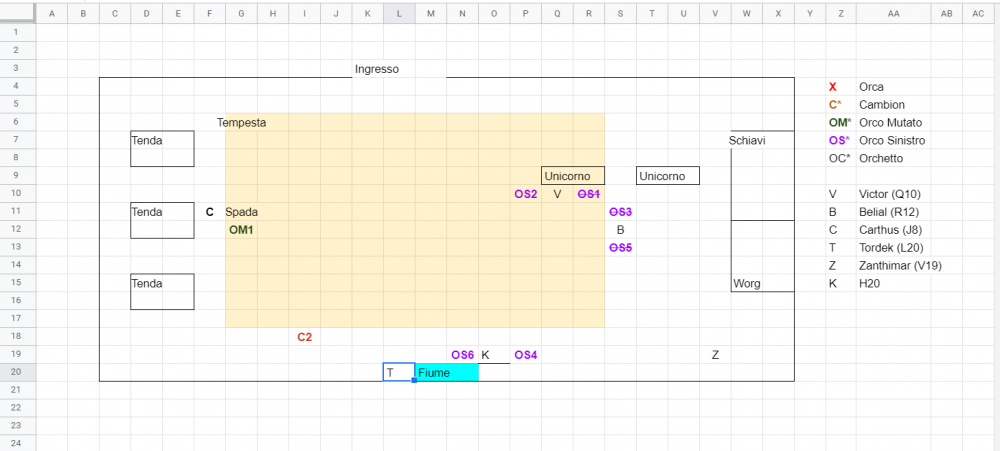Click the Tenda cell in row 7
This screenshot has height=451, width=1000.
[147, 141]
